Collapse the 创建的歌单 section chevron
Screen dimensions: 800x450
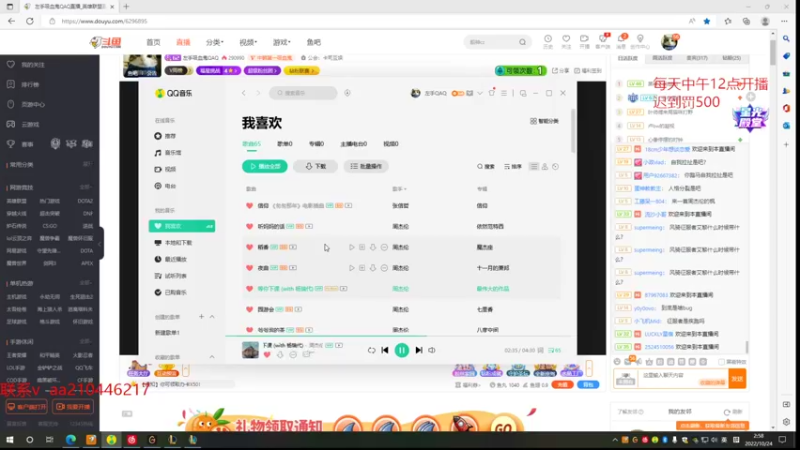[x=212, y=317]
